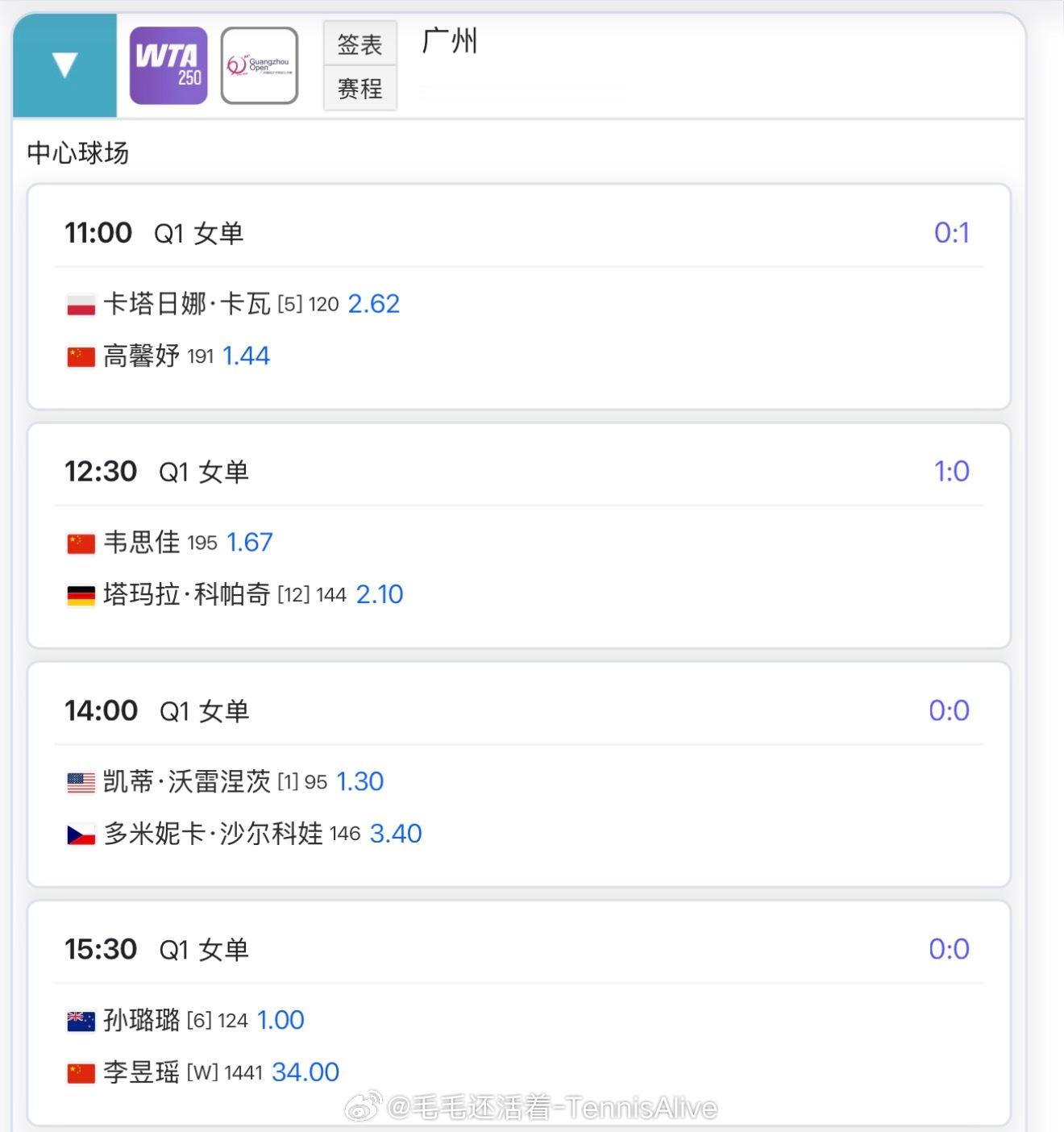
Task: Select odds 2.62 for 卡塔日娜·卡瓦
Action: tap(373, 304)
